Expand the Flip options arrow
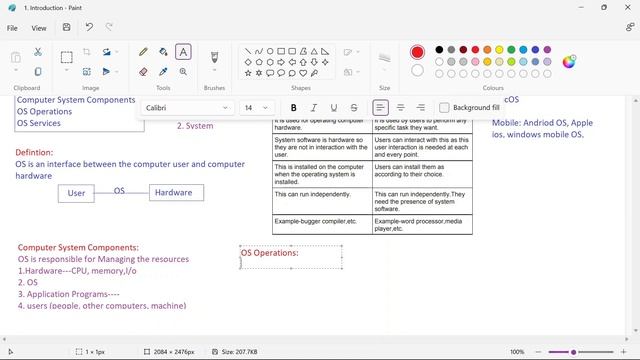Screen dimensions: 640x360 117,72
